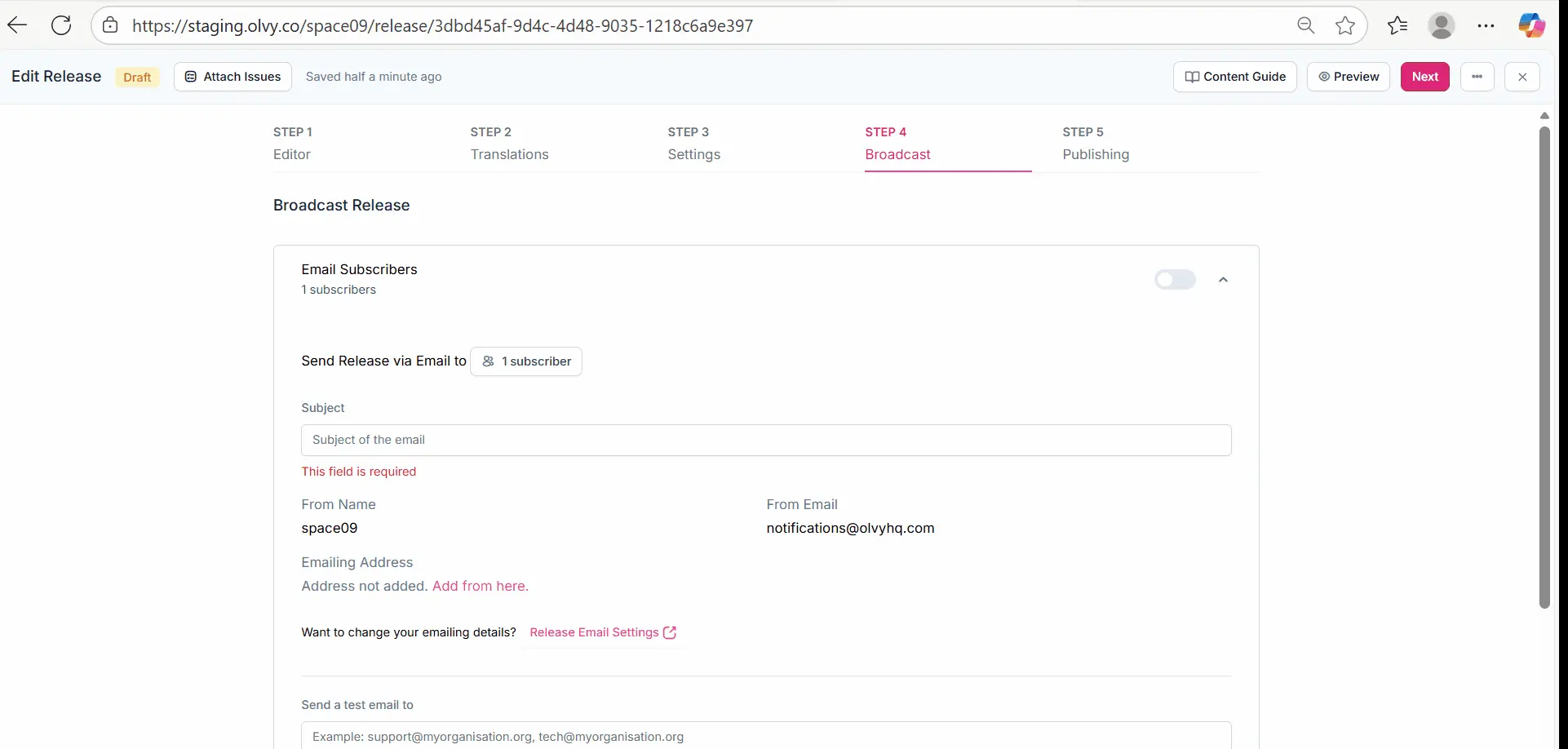Add this page to favorites with the star
1568x749 pixels.
click(1344, 25)
